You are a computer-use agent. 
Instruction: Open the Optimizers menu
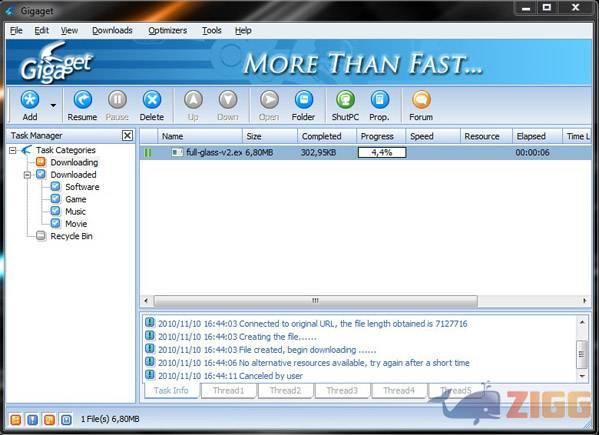pyautogui.click(x=167, y=31)
